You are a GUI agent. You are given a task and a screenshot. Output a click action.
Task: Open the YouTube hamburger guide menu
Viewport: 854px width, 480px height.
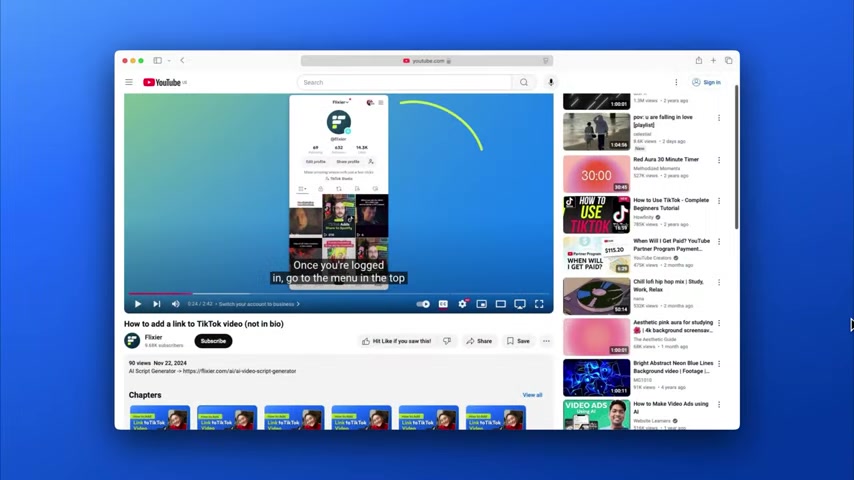tap(129, 82)
